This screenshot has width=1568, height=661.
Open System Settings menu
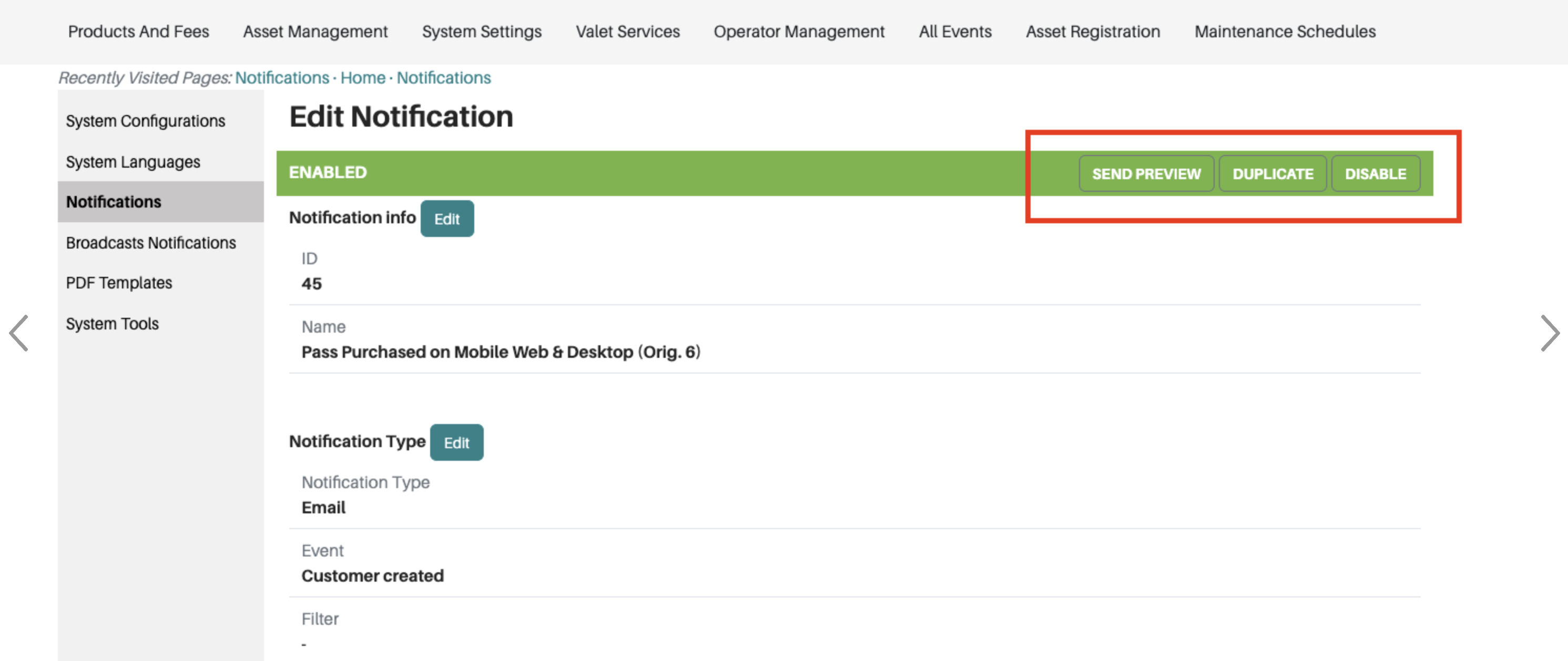point(481,32)
